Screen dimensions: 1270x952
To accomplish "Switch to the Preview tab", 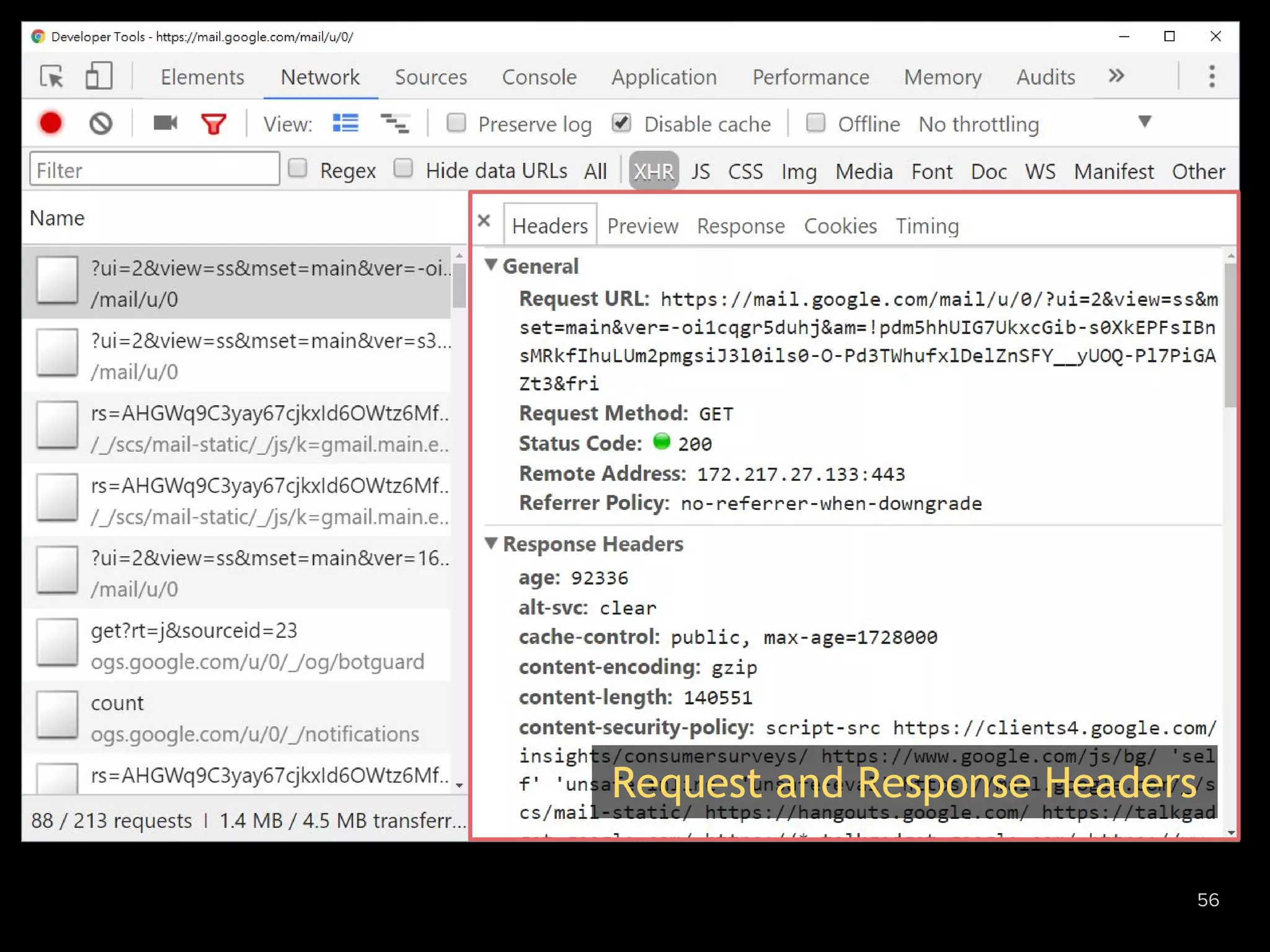I will 642,226.
